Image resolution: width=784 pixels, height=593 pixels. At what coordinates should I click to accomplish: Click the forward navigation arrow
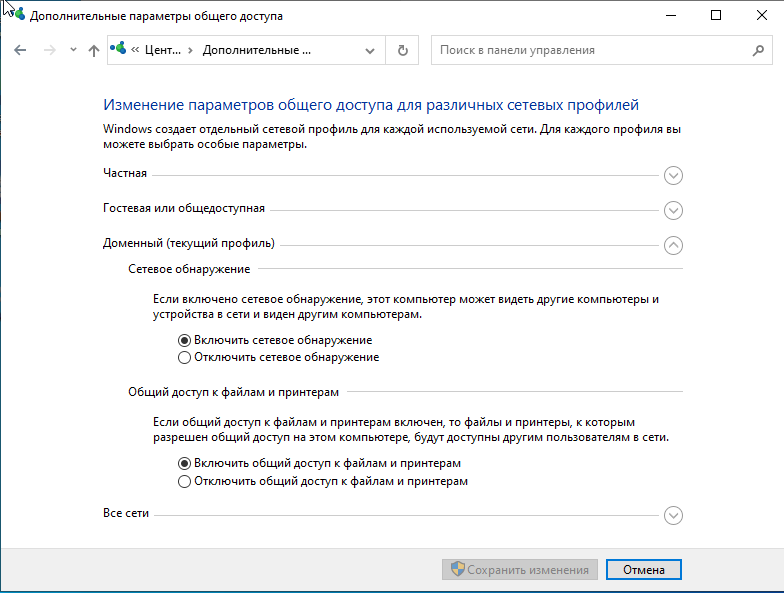(x=50, y=50)
